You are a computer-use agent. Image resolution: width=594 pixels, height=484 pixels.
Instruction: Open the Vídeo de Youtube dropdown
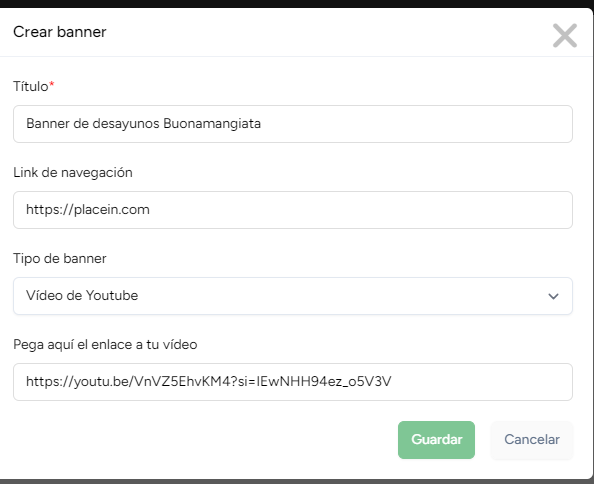[293, 296]
